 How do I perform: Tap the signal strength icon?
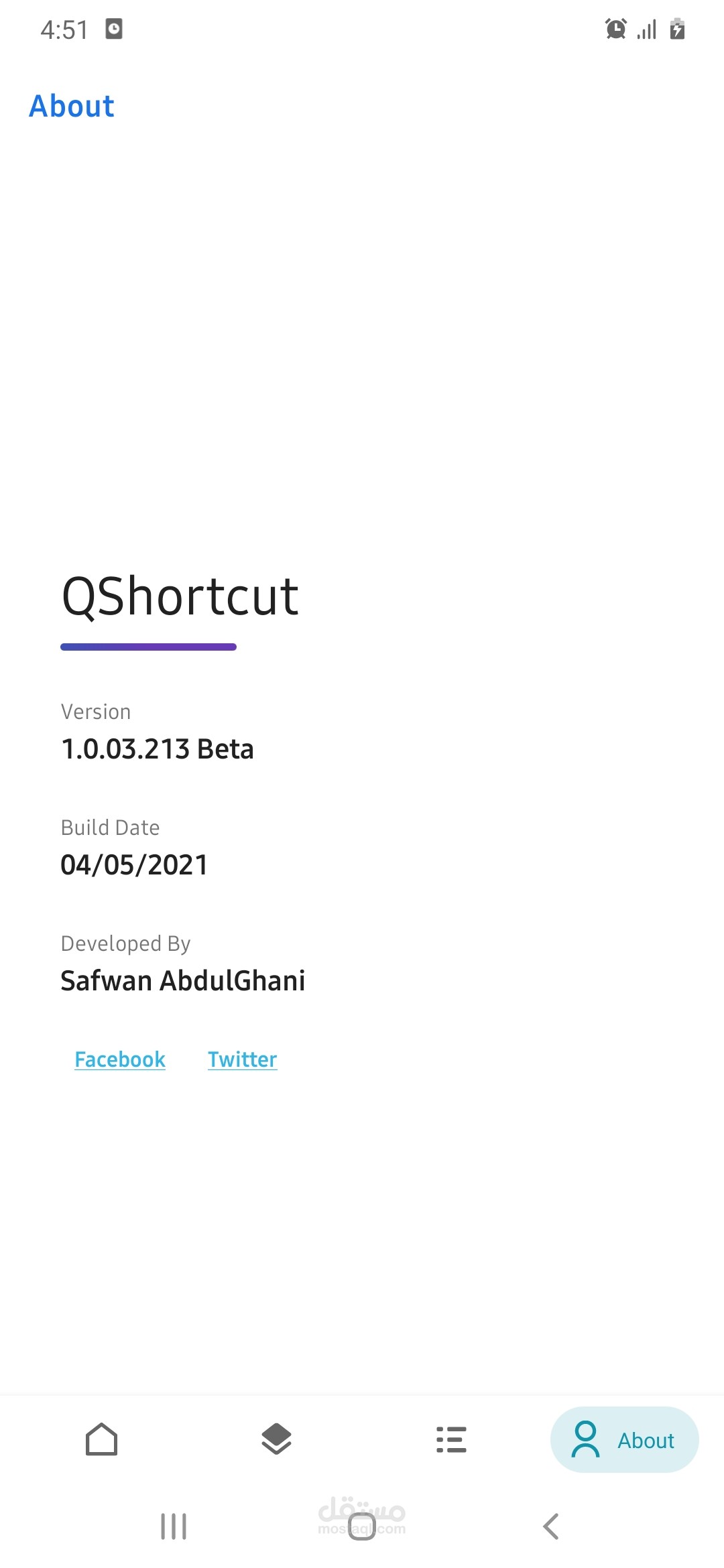tap(647, 29)
